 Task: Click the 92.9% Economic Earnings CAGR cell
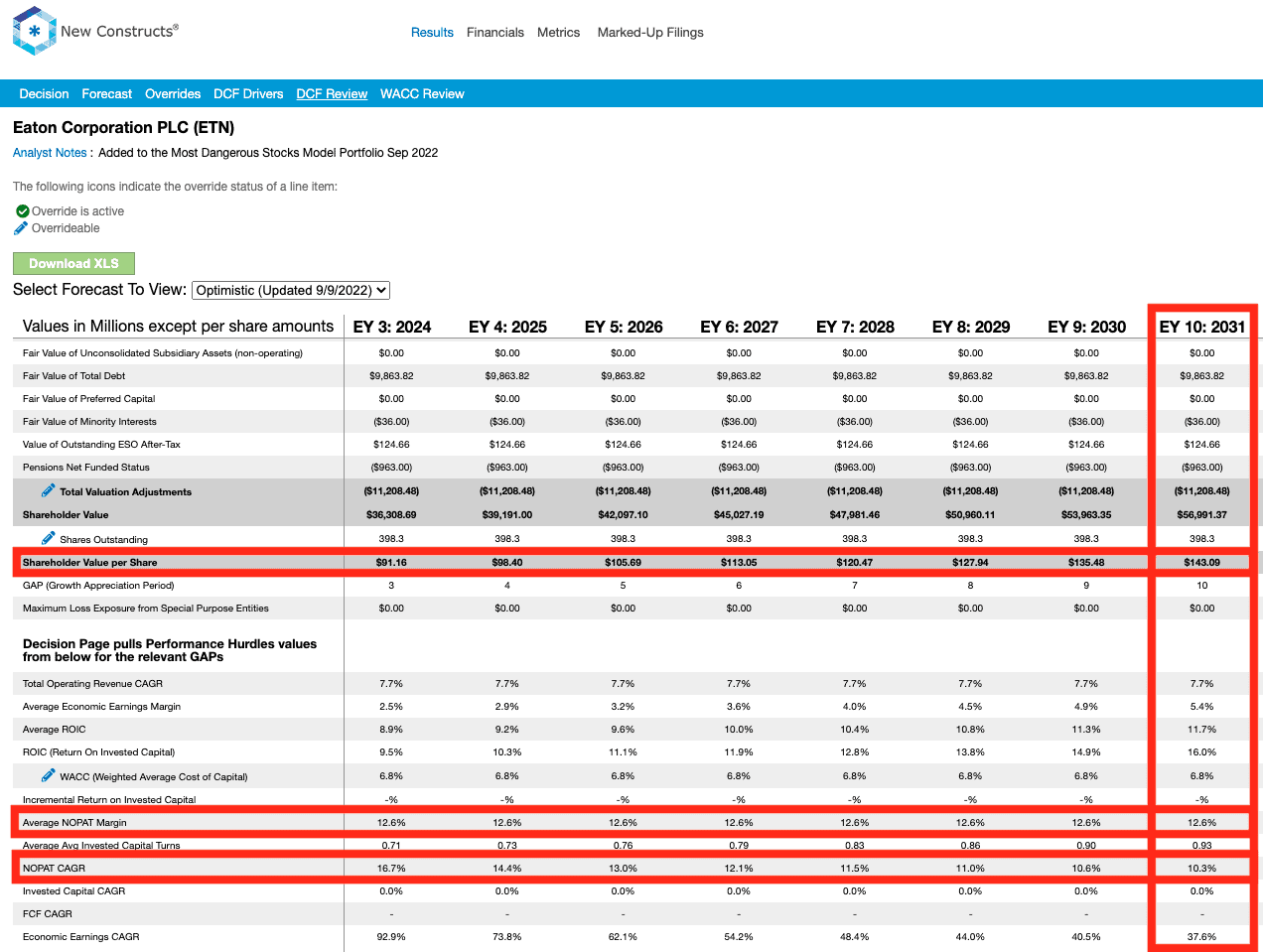391,937
